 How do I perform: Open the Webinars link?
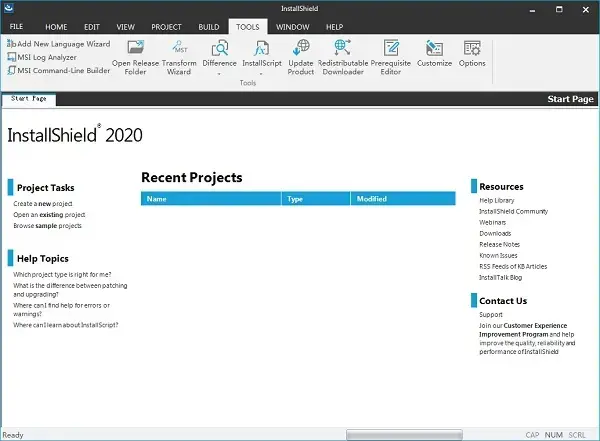click(492, 222)
